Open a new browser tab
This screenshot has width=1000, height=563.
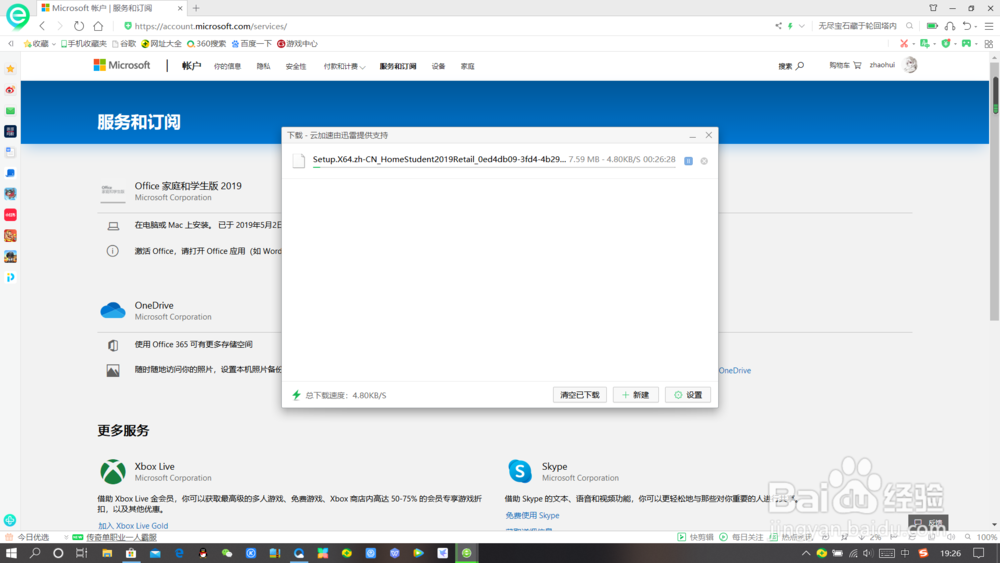click(196, 8)
